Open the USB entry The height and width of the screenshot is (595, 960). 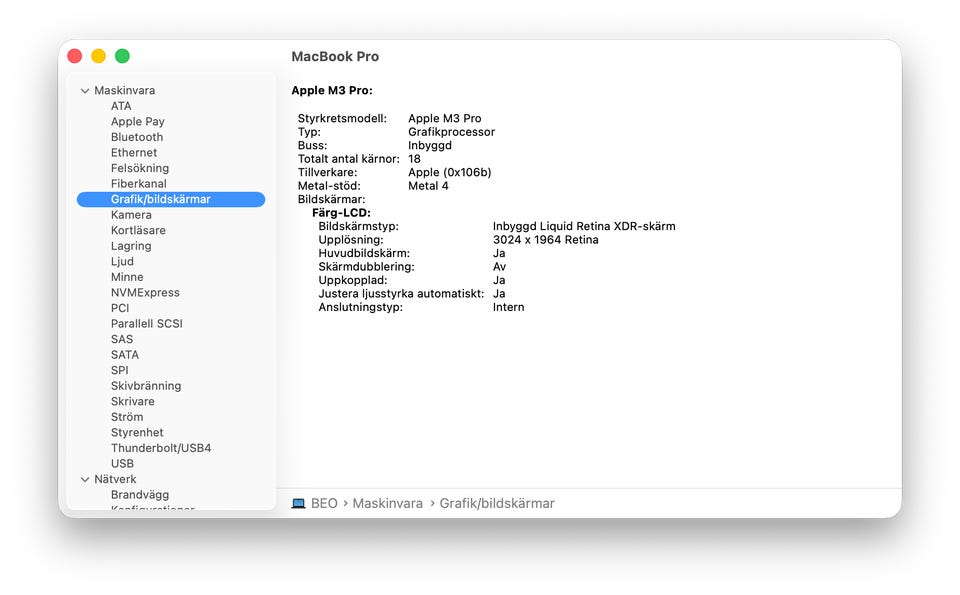[122, 463]
